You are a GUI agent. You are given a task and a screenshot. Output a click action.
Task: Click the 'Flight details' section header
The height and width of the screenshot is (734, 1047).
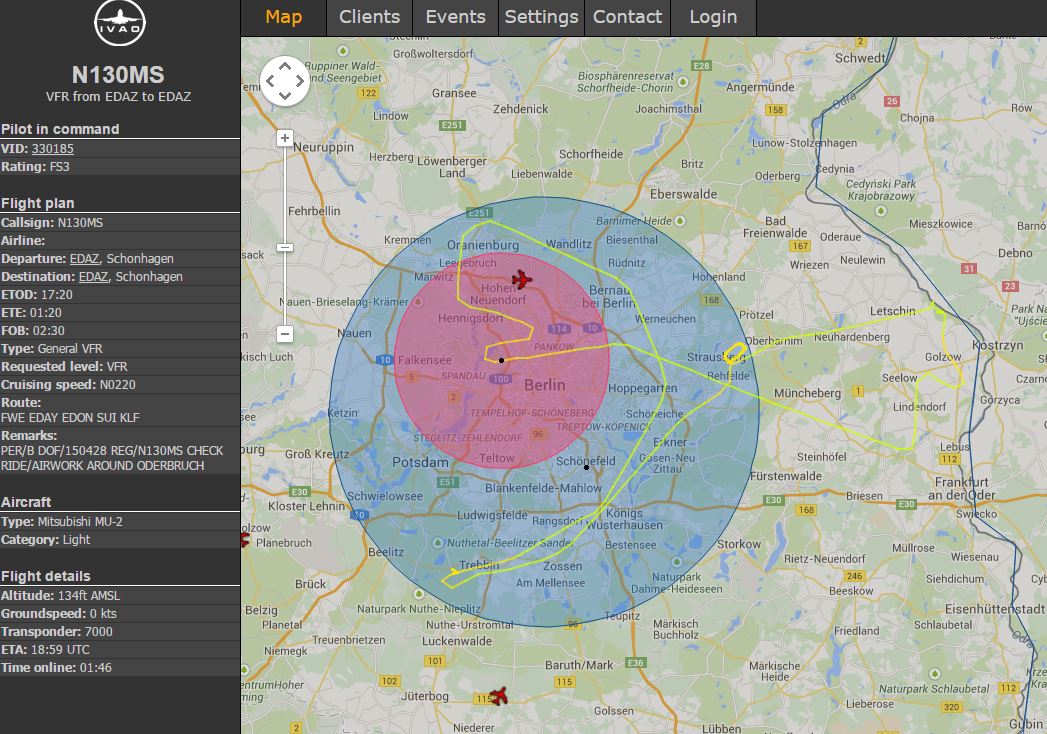click(x=45, y=576)
